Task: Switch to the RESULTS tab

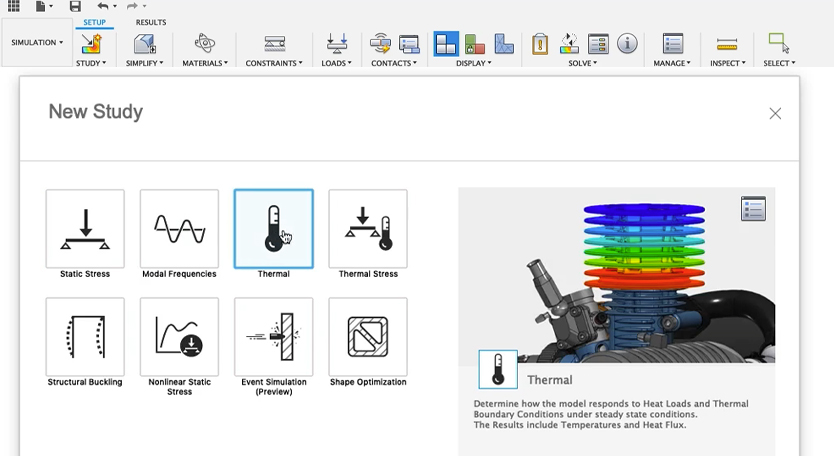Action: coord(151,22)
